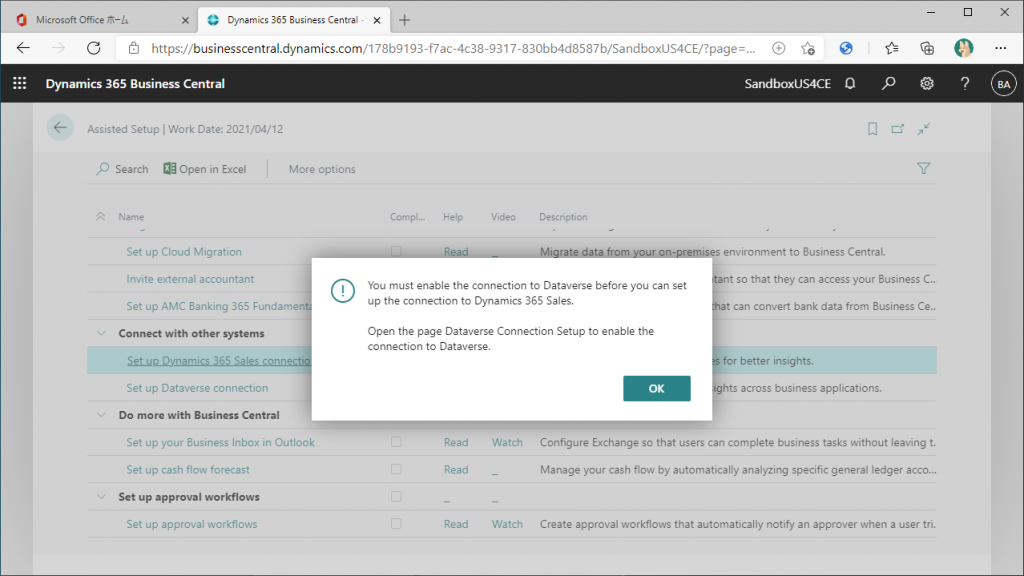Click the browser address bar URL
Image resolution: width=1024 pixels, height=576 pixels.
453,48
